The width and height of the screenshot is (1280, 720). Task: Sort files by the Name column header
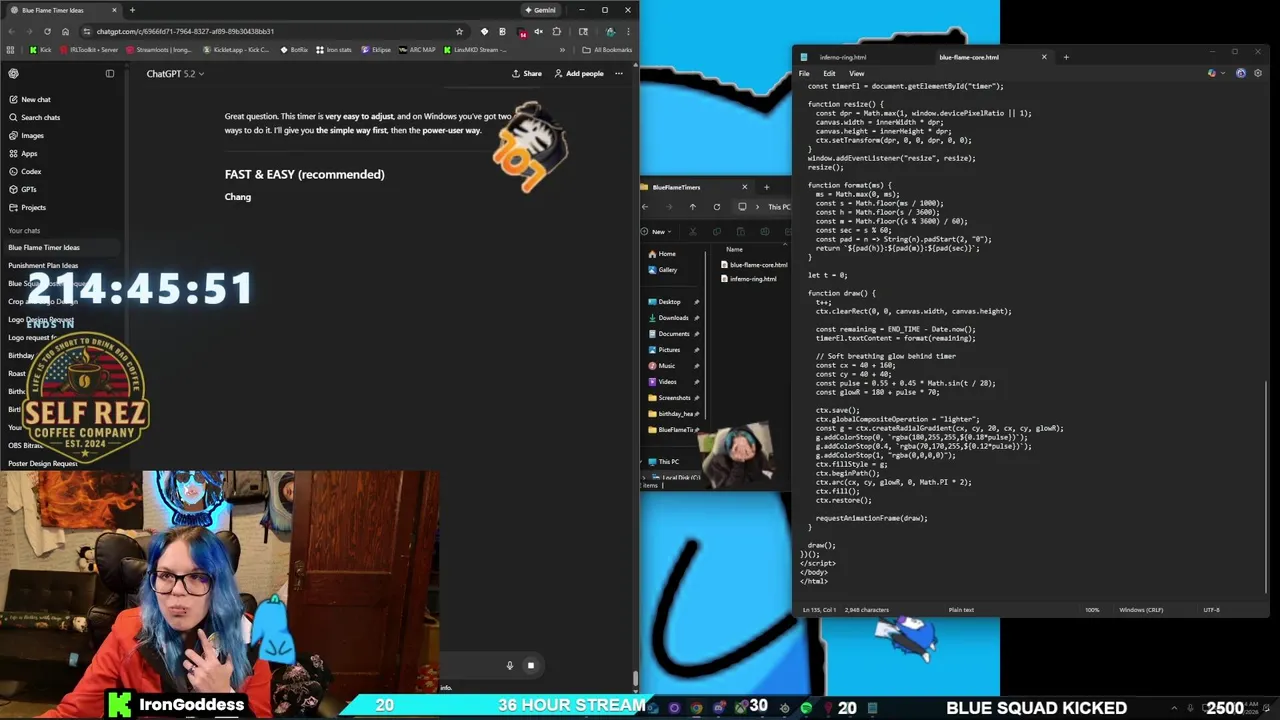735,249
